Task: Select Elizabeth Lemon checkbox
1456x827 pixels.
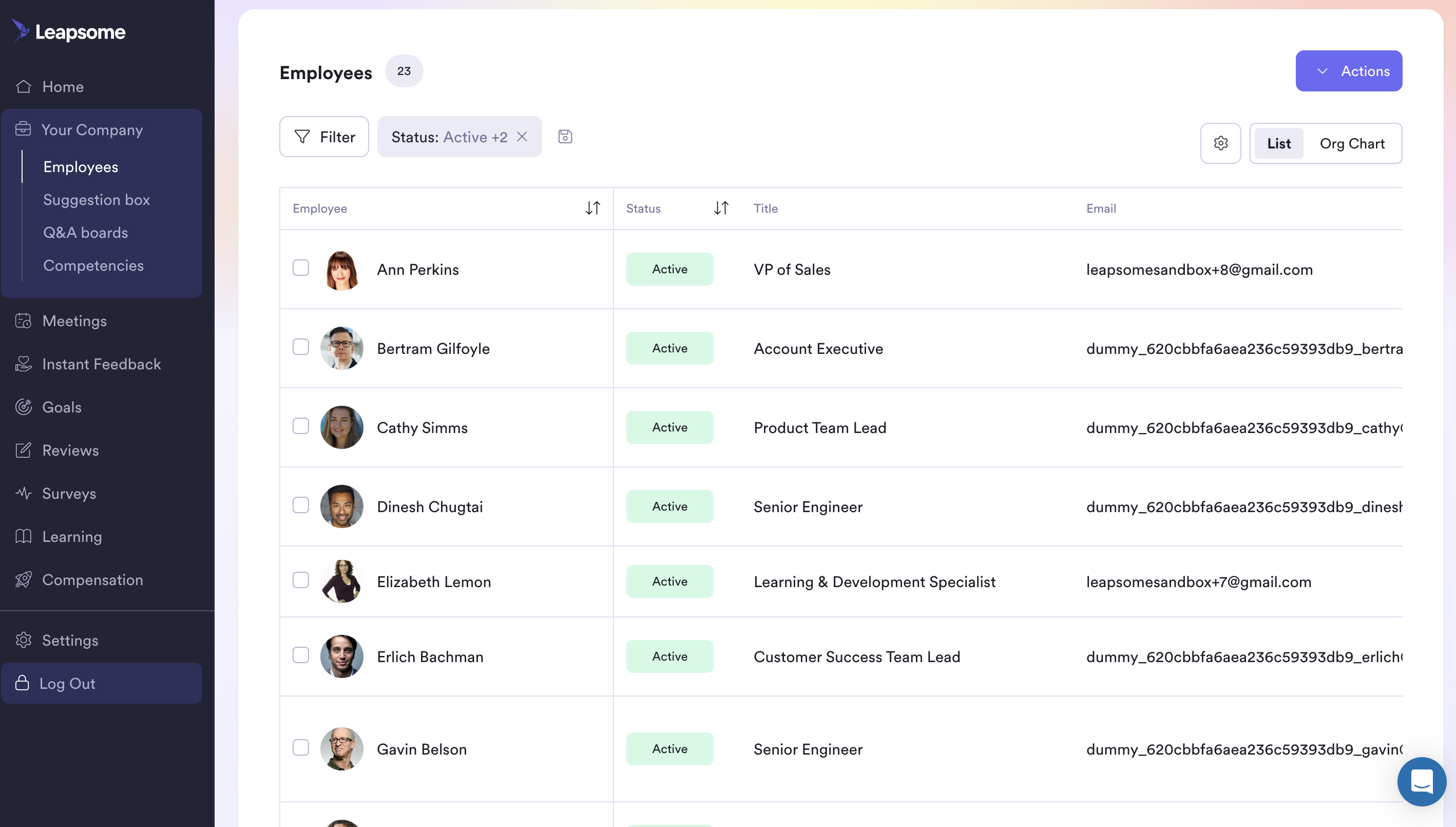Action: [301, 580]
